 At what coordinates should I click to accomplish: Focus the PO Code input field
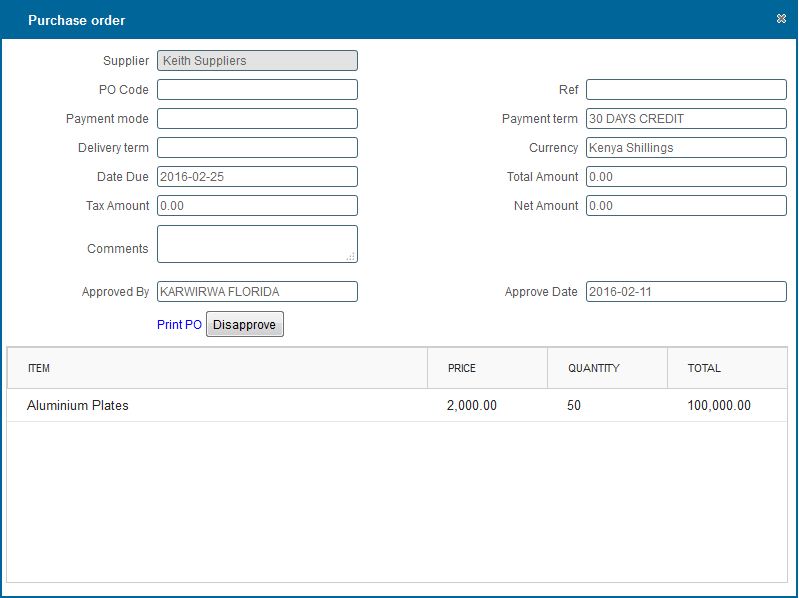(257, 90)
